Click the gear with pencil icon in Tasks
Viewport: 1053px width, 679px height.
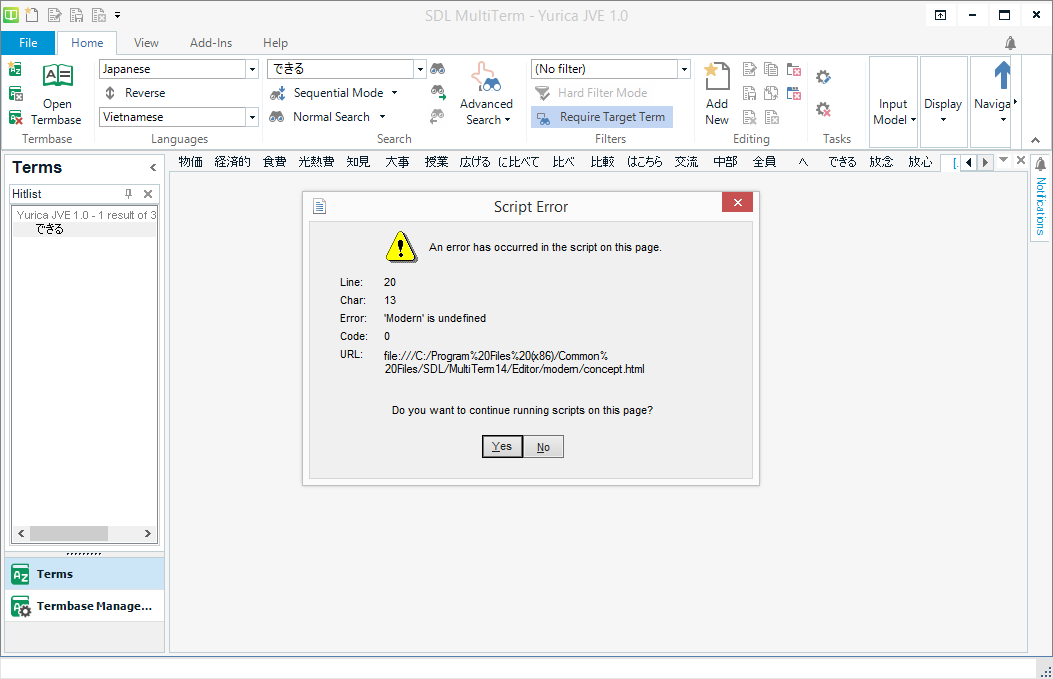click(823, 77)
